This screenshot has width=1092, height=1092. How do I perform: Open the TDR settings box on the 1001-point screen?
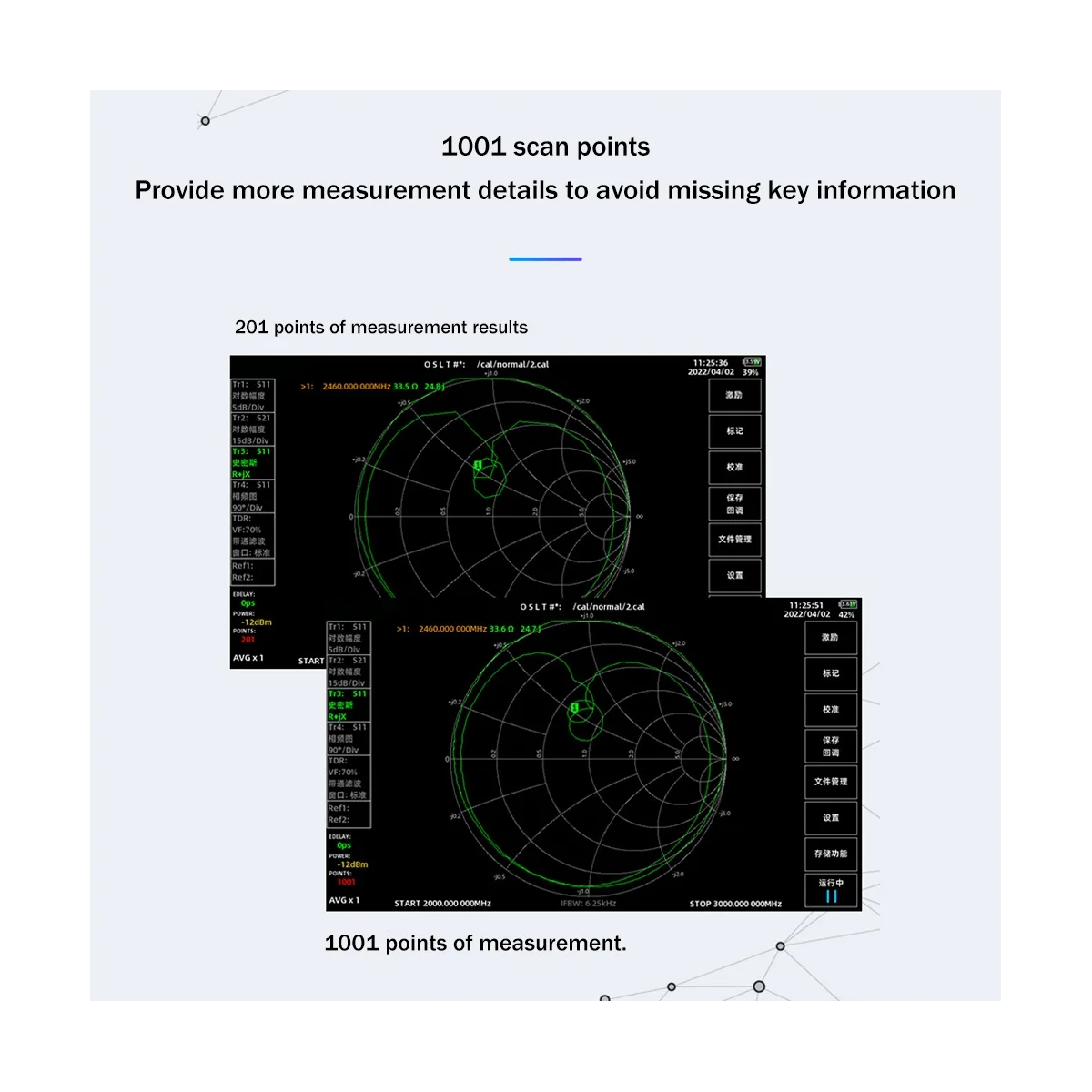(x=349, y=778)
